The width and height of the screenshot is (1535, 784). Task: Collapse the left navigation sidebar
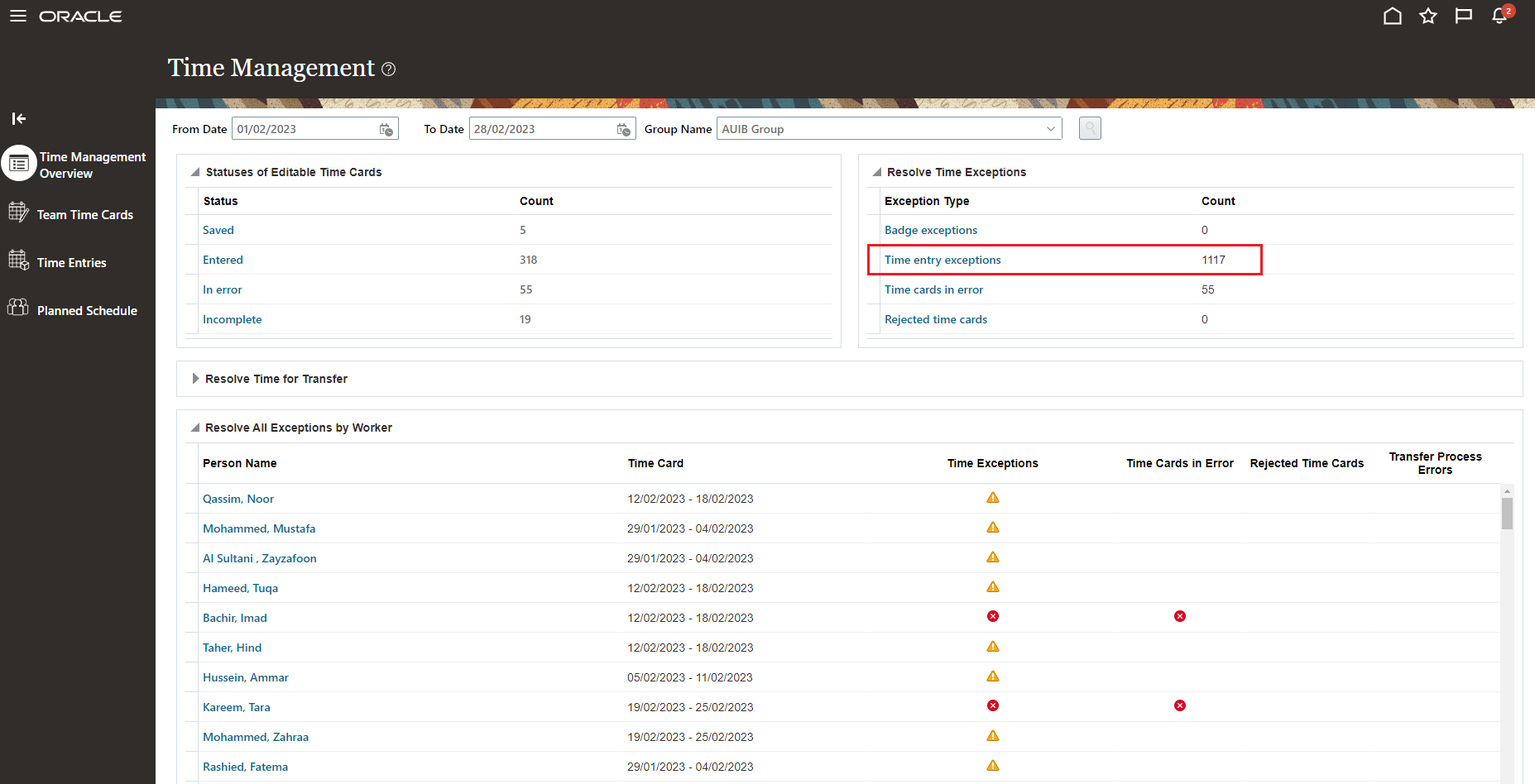click(18, 118)
